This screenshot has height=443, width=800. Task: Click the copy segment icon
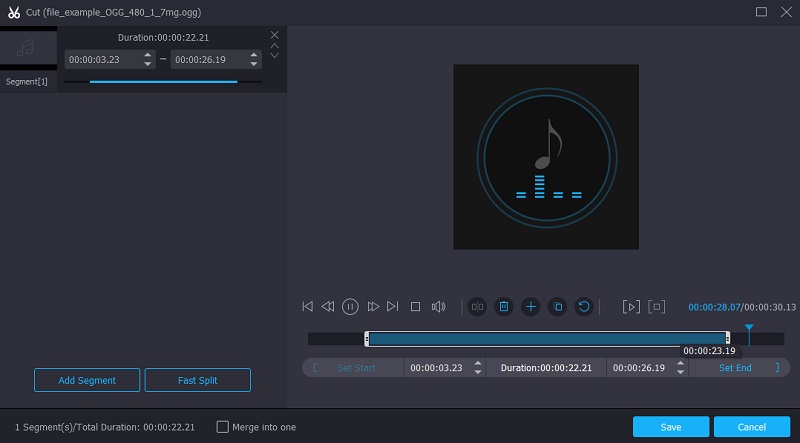[x=558, y=306]
